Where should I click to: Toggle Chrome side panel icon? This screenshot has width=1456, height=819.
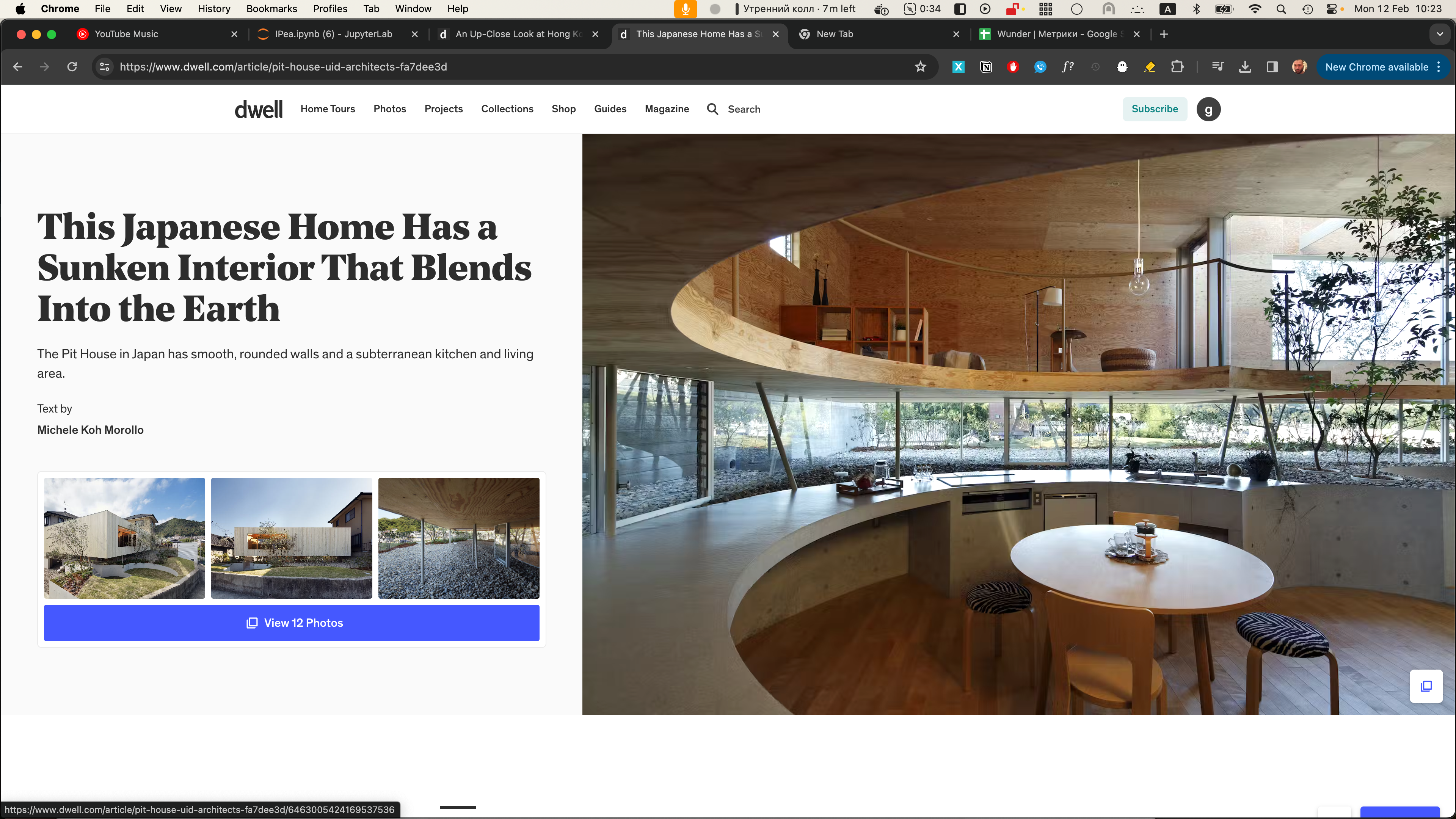[x=1272, y=67]
